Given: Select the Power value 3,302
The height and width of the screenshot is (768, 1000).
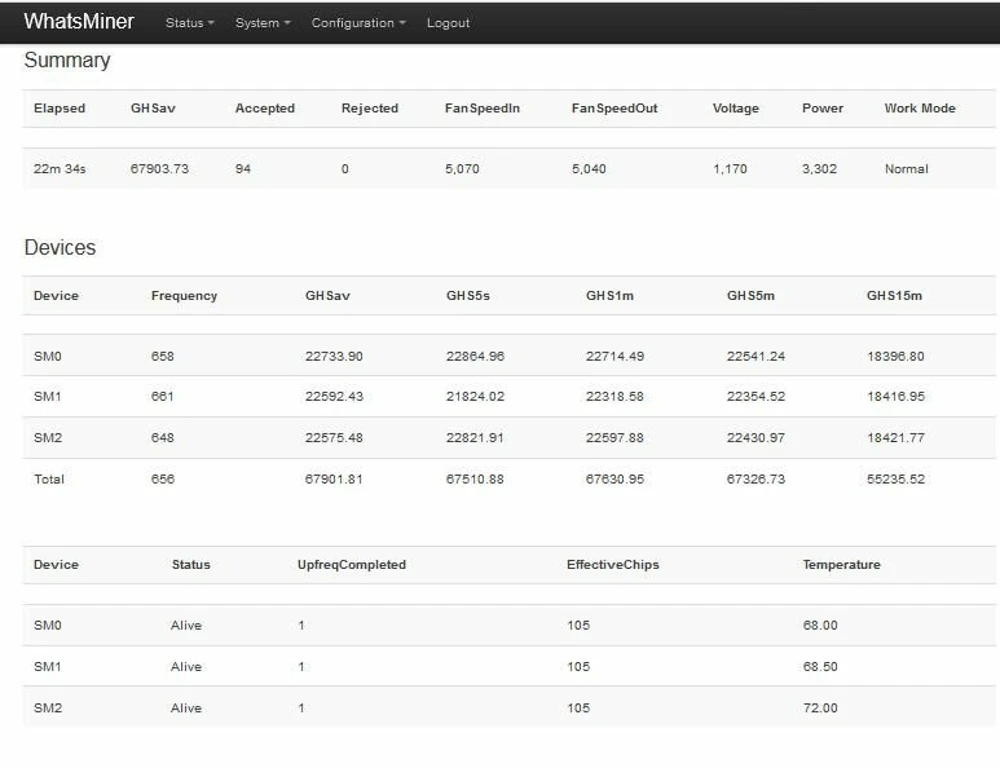Looking at the screenshot, I should (x=820, y=169).
